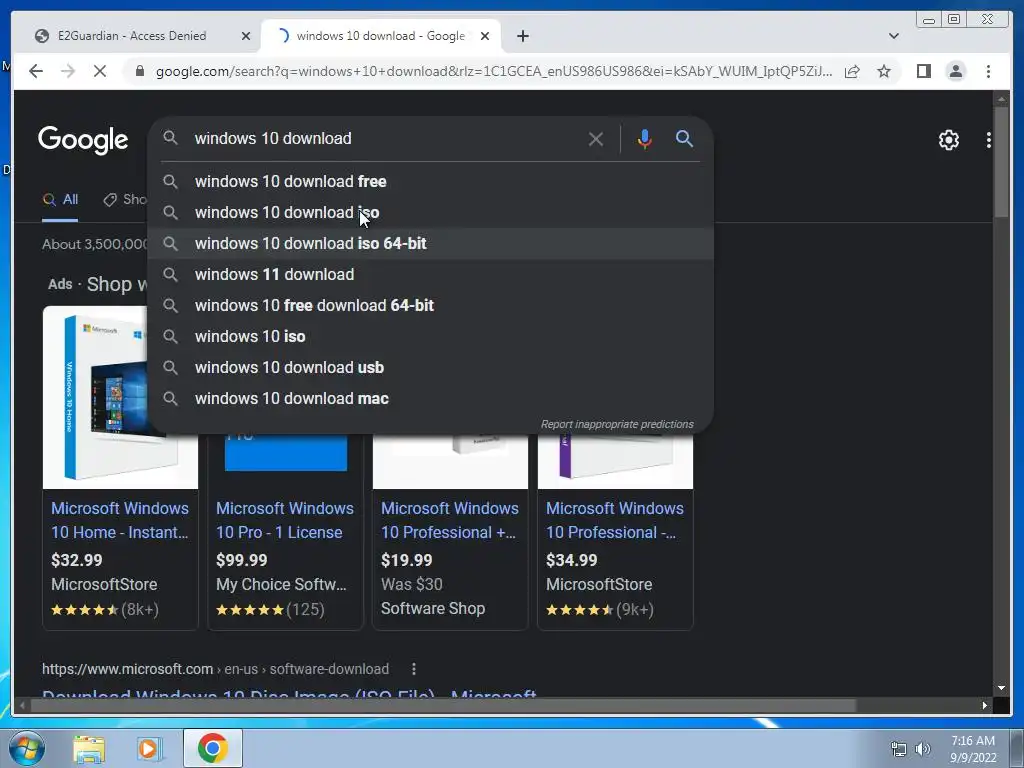The image size is (1024, 768).
Task: Expand the tab search chevron
Action: 894,36
